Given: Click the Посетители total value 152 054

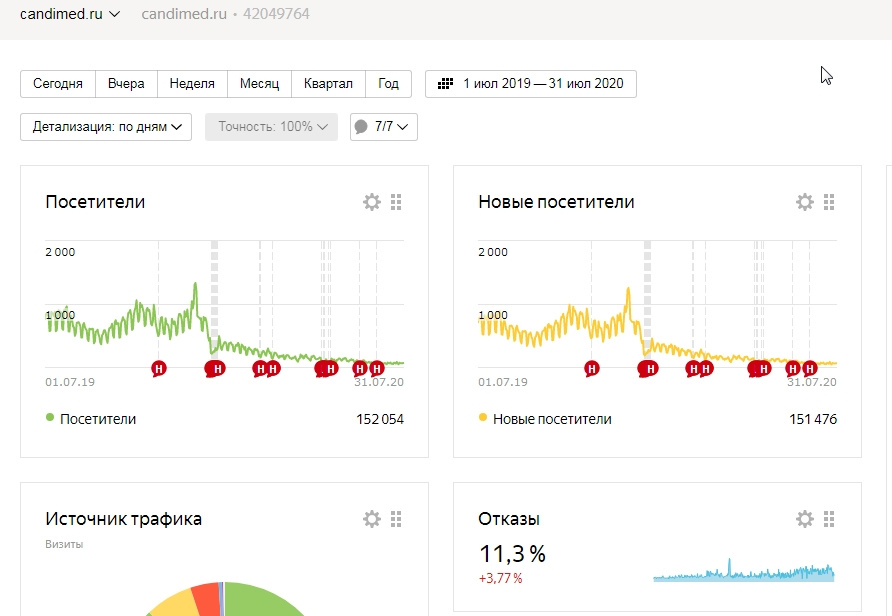Looking at the screenshot, I should [x=380, y=419].
